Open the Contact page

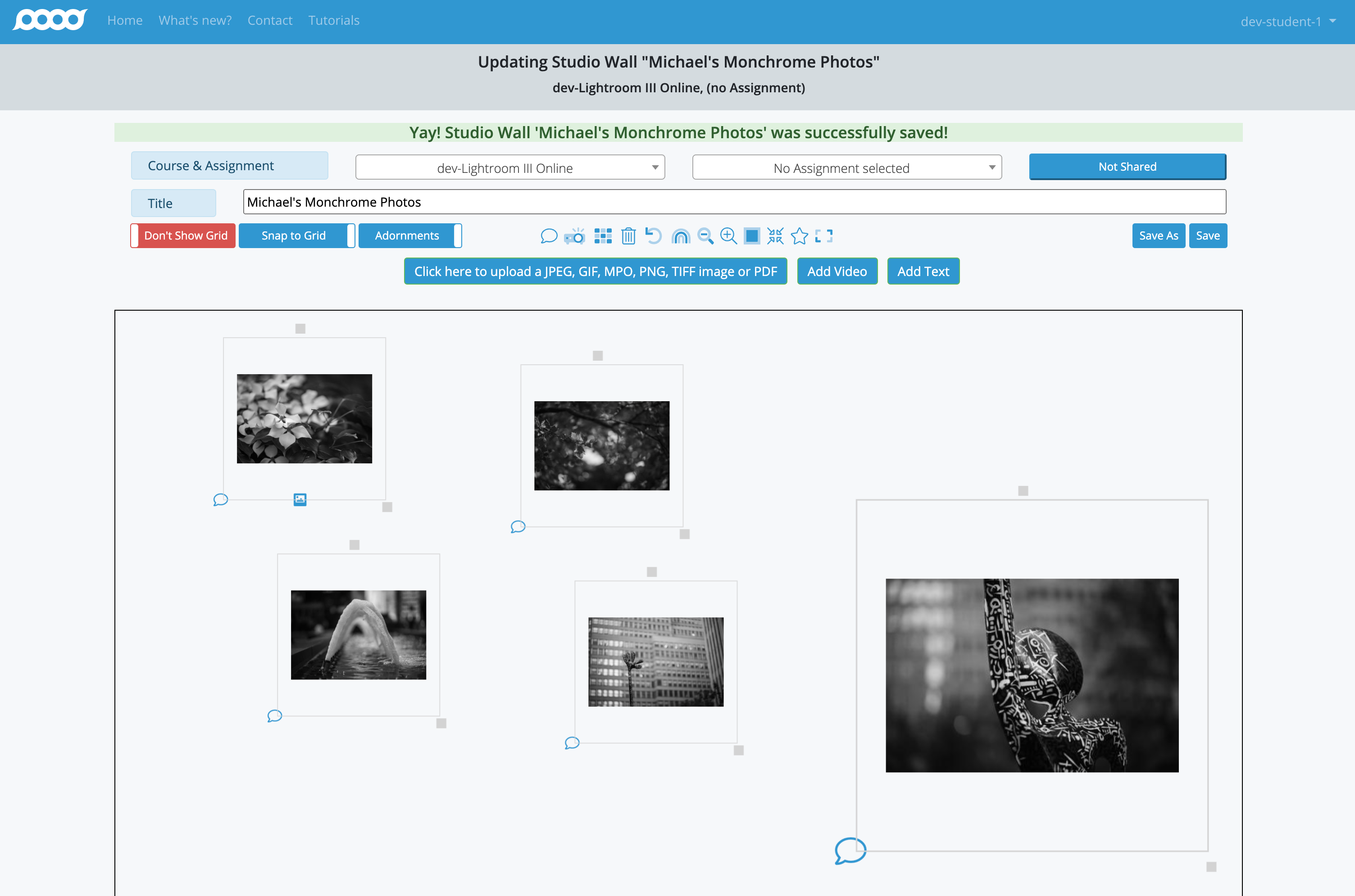[x=270, y=21]
